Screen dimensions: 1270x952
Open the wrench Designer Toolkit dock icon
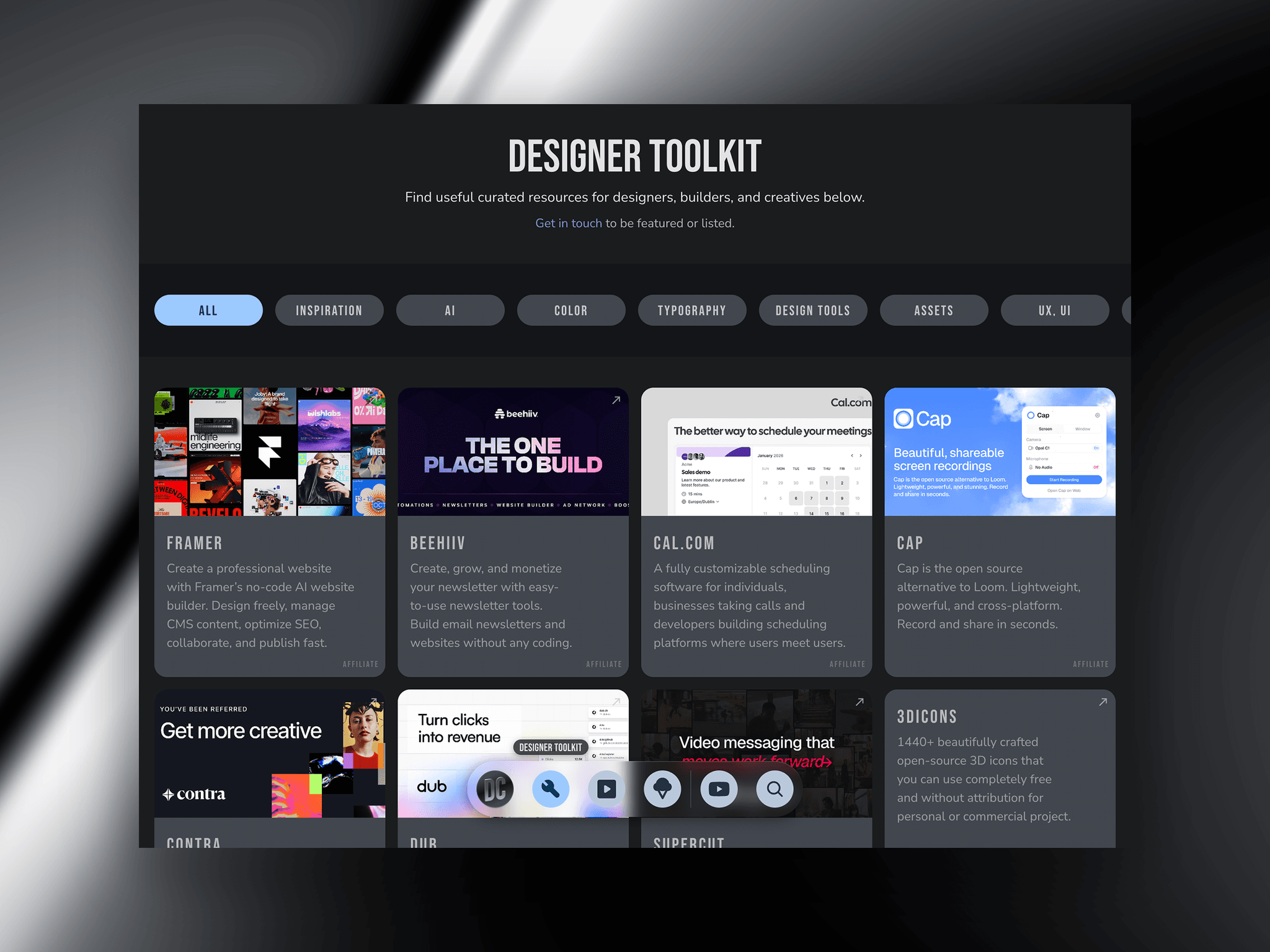click(x=551, y=789)
